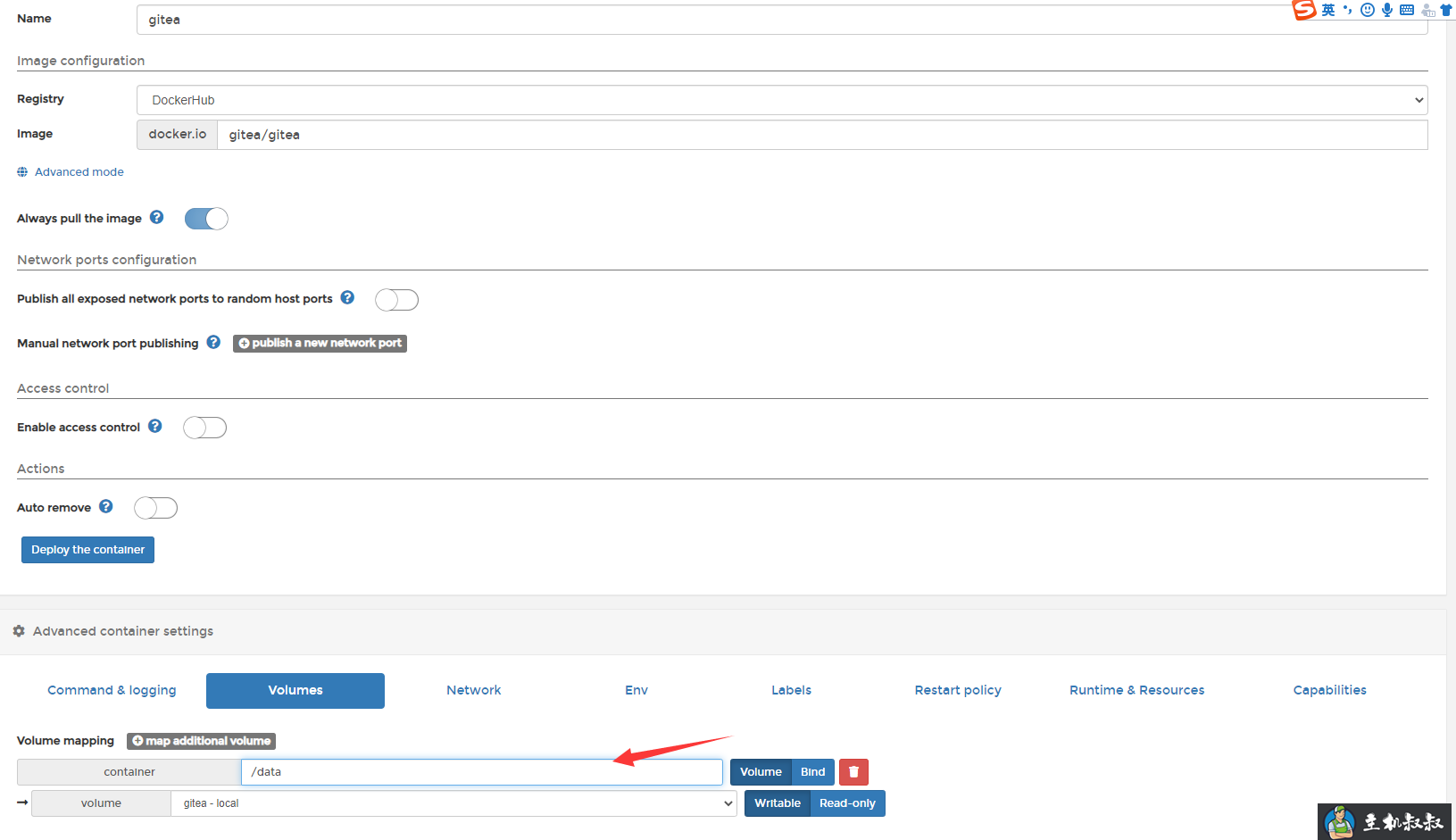Open Runtime & Resources tab
This screenshot has width=1456, height=840.
coord(1137,690)
